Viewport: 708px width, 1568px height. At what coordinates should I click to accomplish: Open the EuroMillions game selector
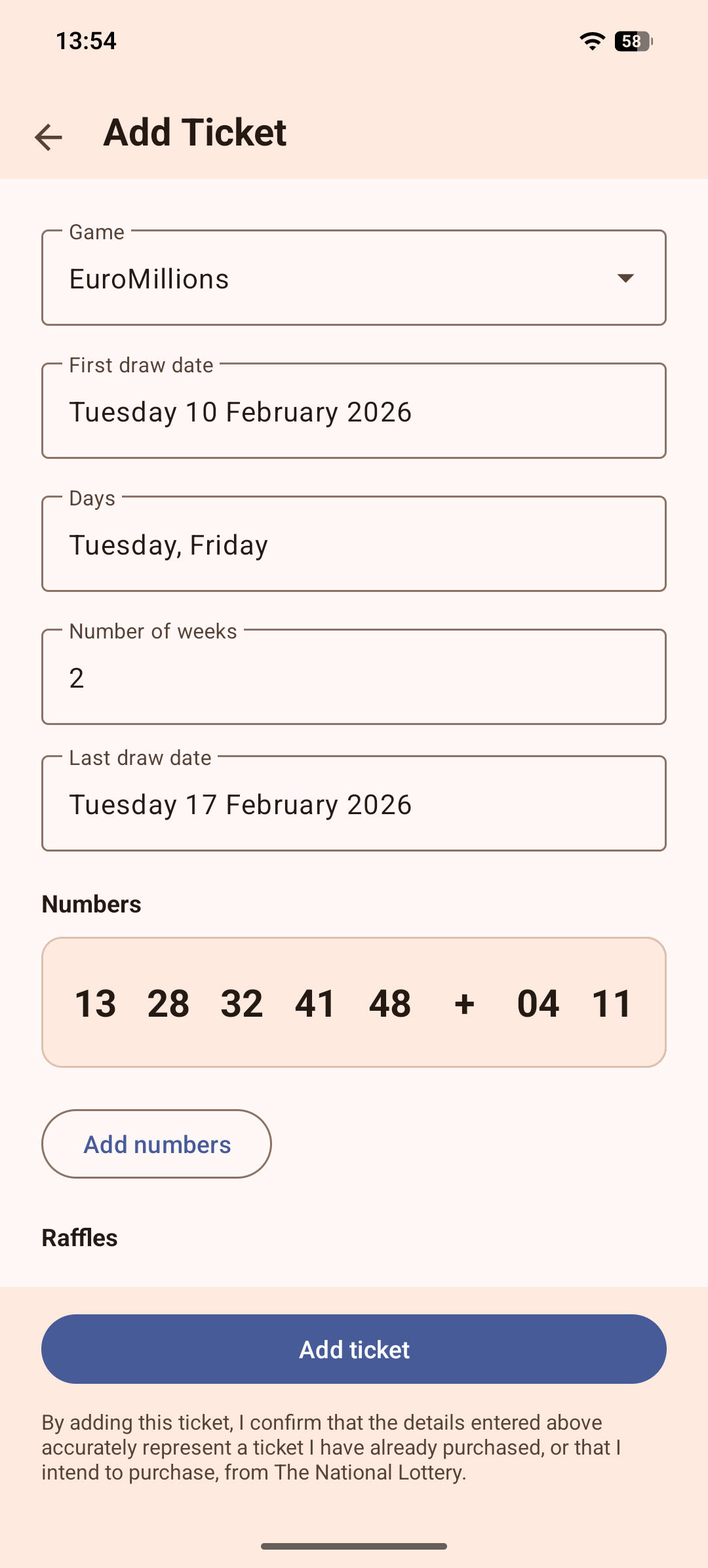(x=328, y=279)
